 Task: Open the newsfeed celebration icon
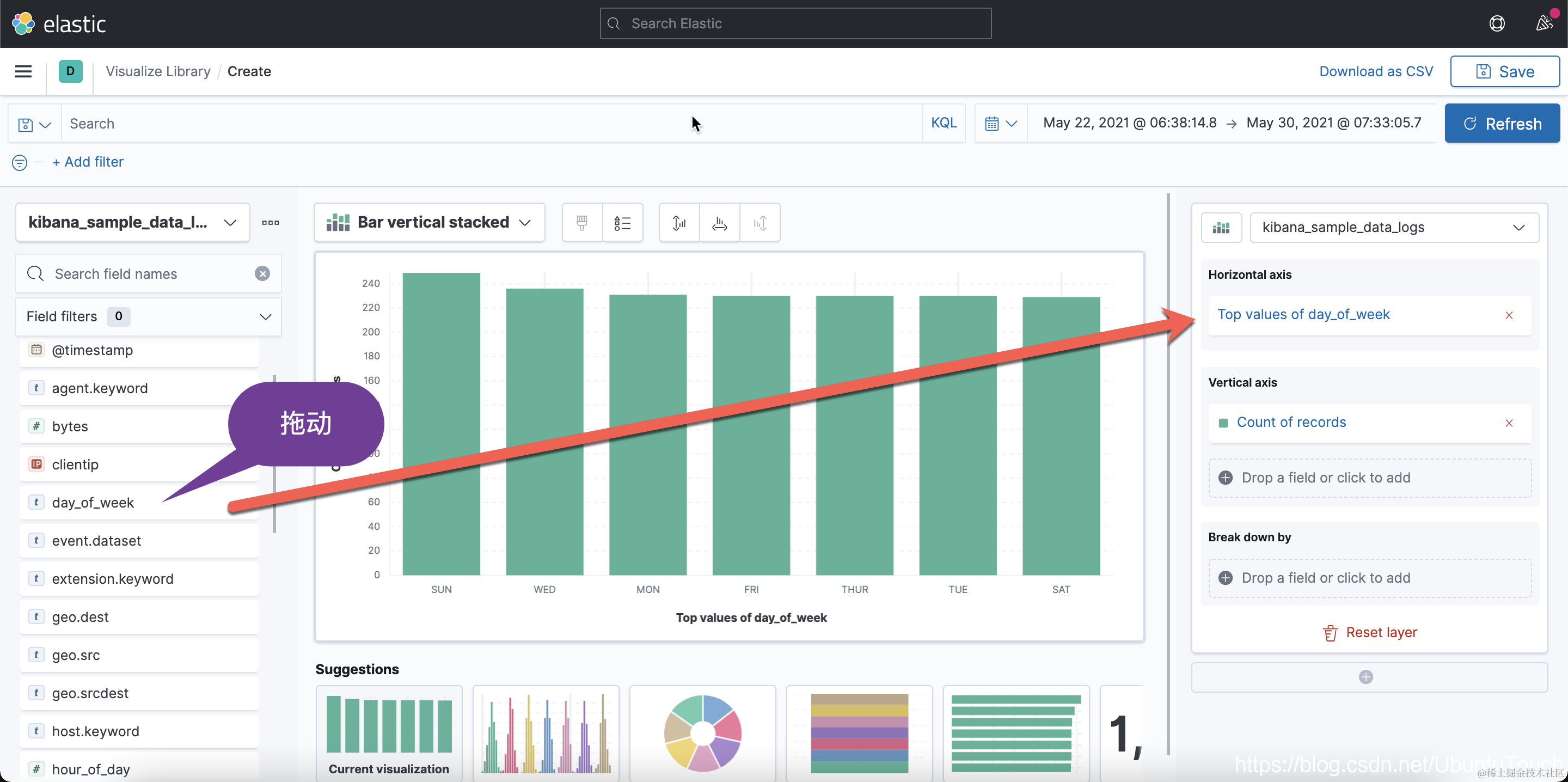(1543, 24)
